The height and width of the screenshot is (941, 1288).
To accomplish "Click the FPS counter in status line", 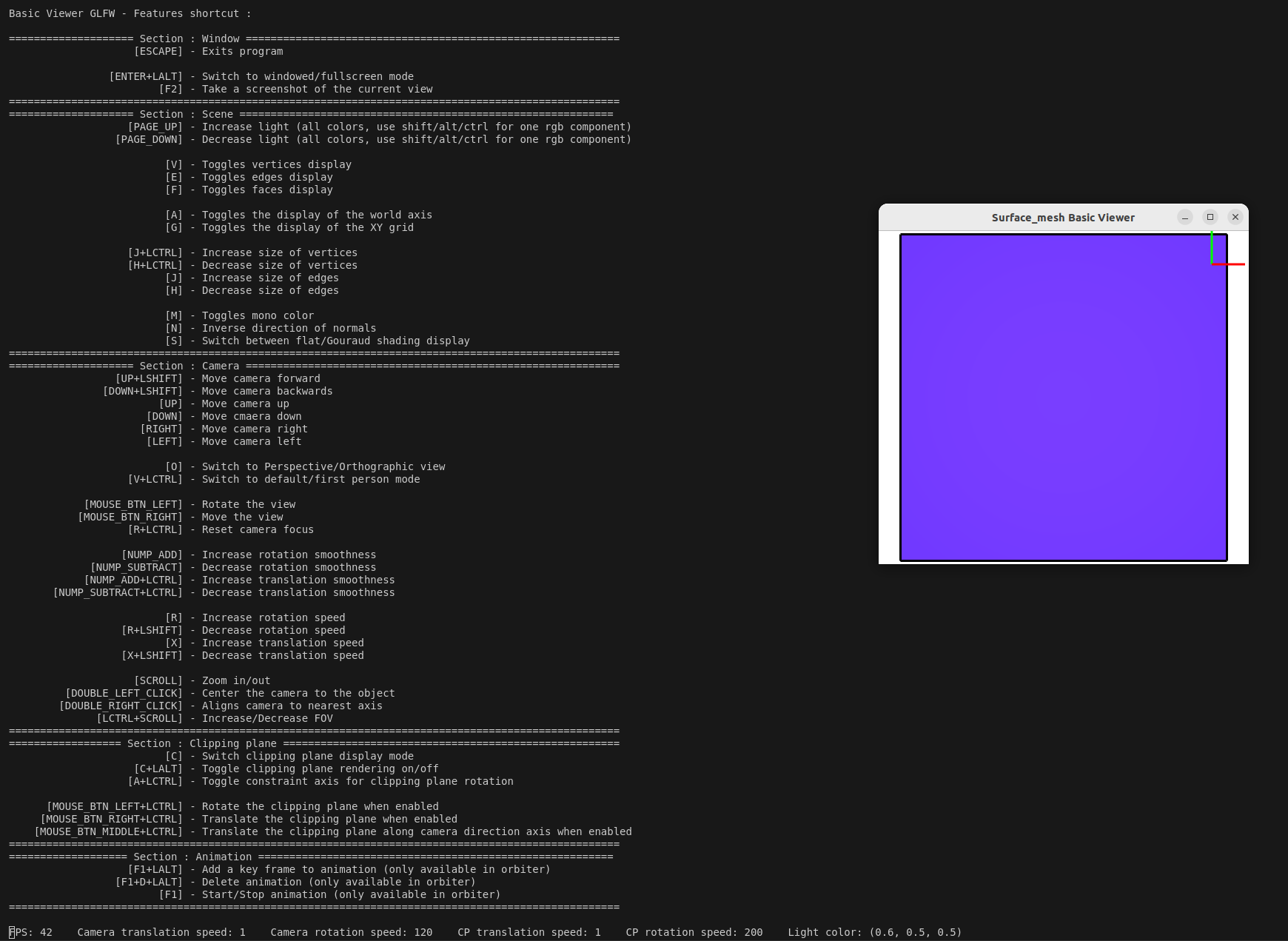I will (31, 932).
